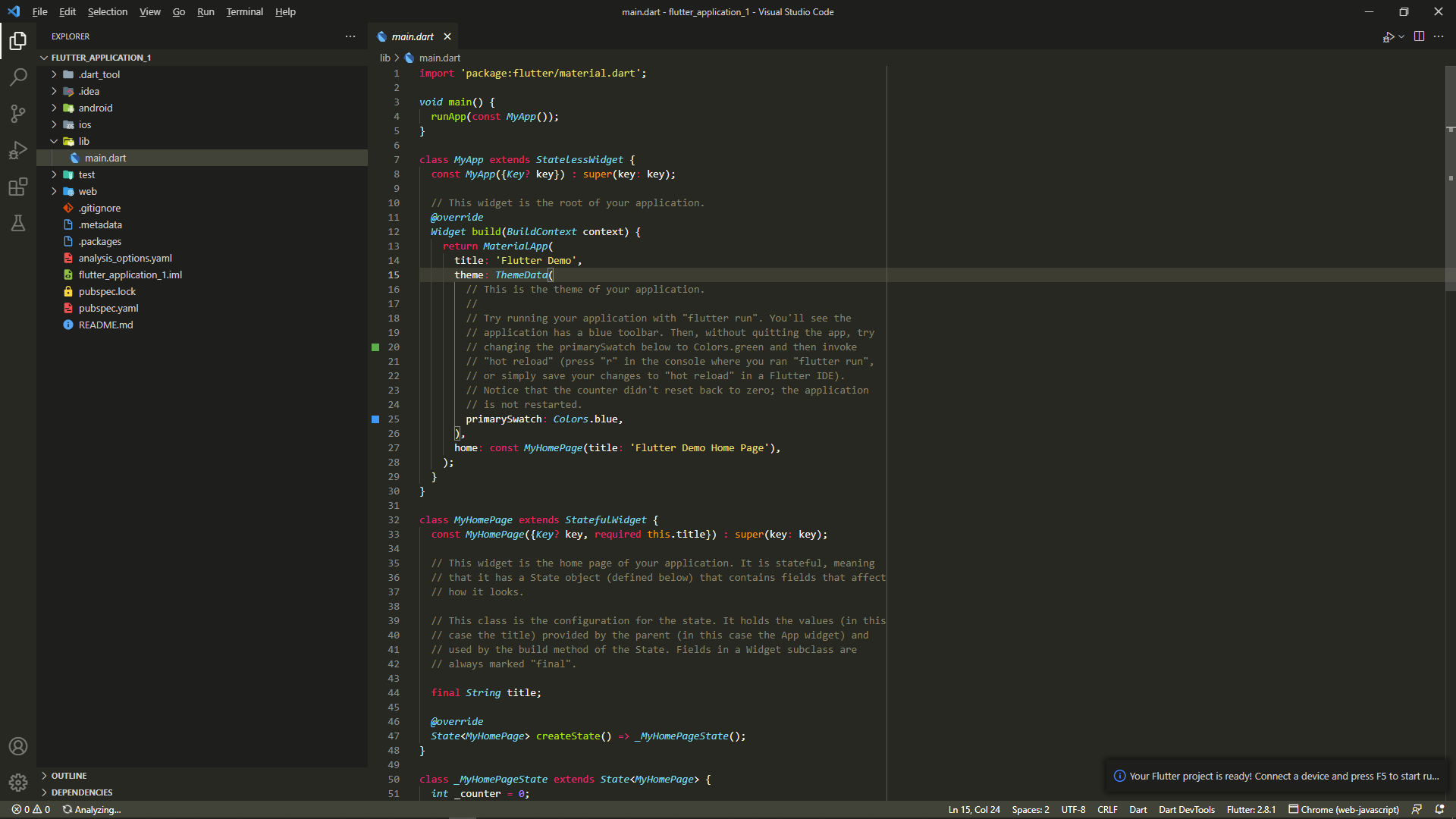Open the Source Control view

pos(18,114)
